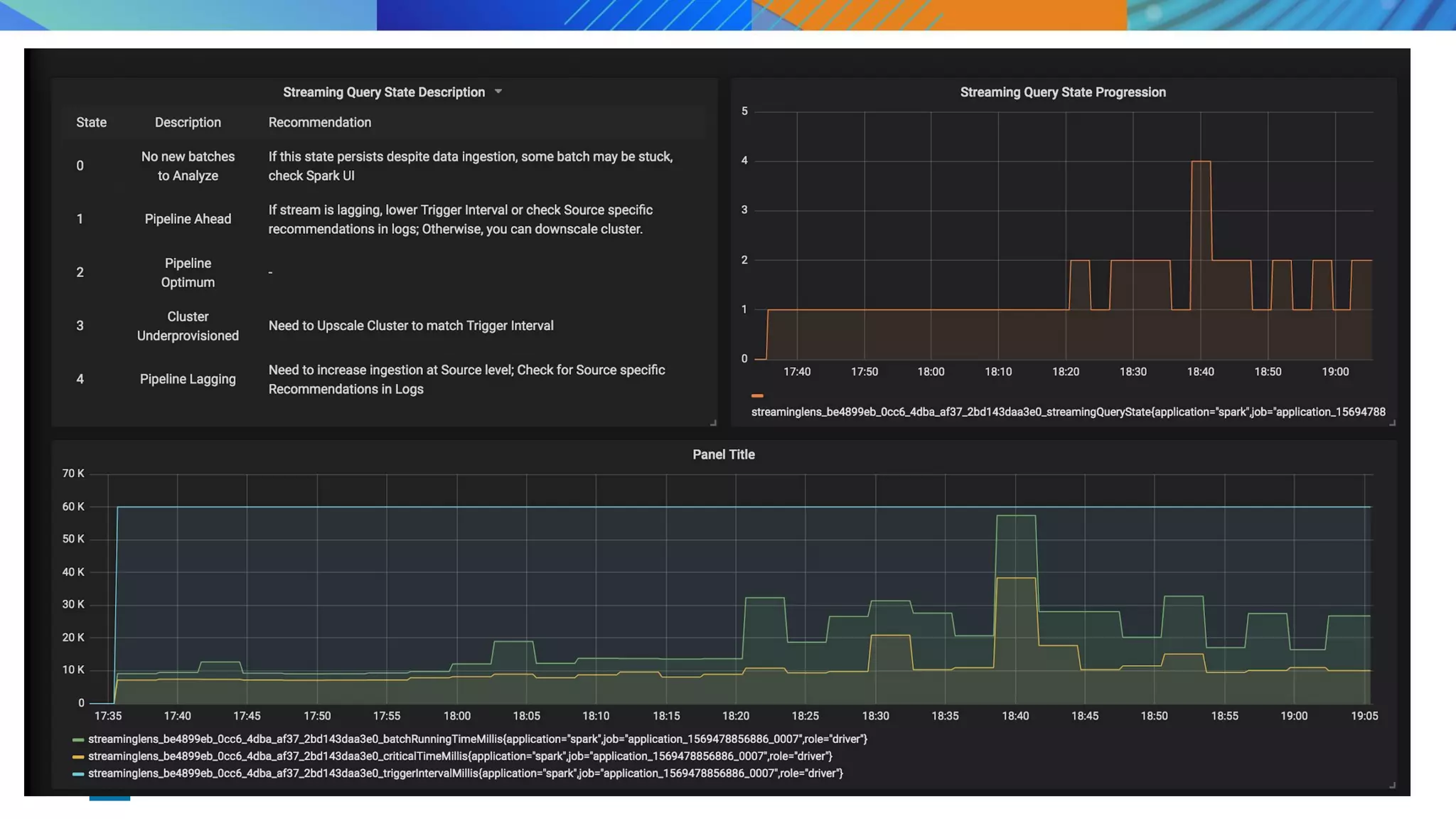
Task: Click the resize handle of the State Description panel
Action: (x=713, y=423)
